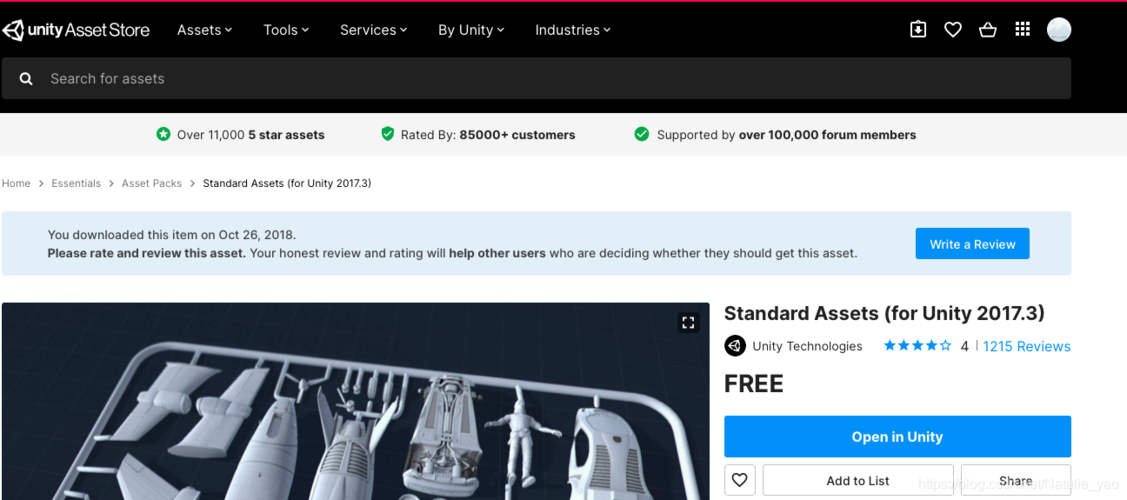
Task: Expand the By Unity menu
Action: click(471, 29)
